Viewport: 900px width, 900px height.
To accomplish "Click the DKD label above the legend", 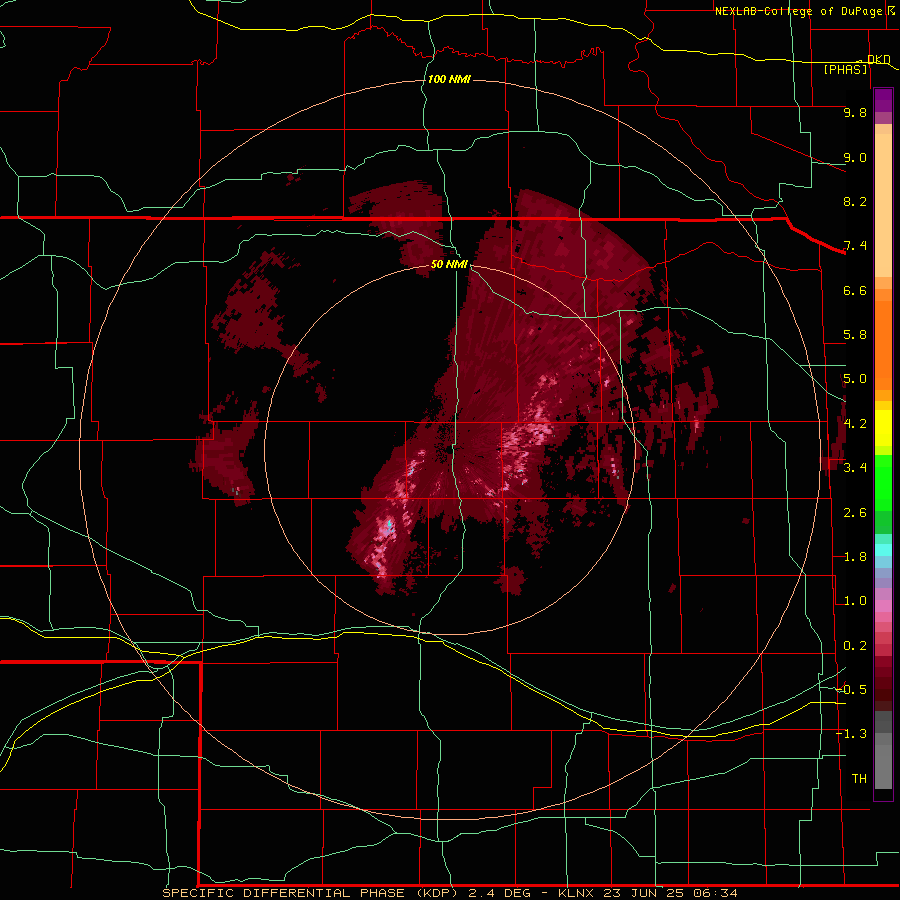I will (879, 59).
